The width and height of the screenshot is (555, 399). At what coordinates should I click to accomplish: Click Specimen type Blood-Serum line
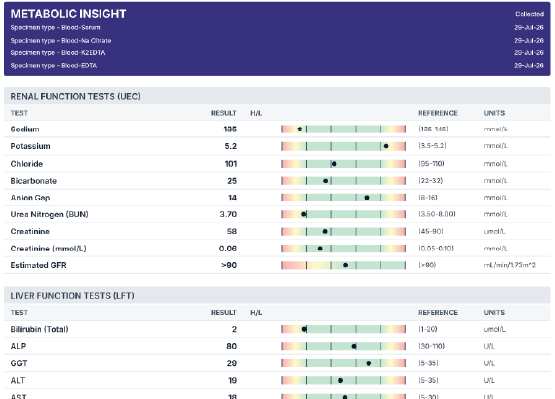click(55, 28)
